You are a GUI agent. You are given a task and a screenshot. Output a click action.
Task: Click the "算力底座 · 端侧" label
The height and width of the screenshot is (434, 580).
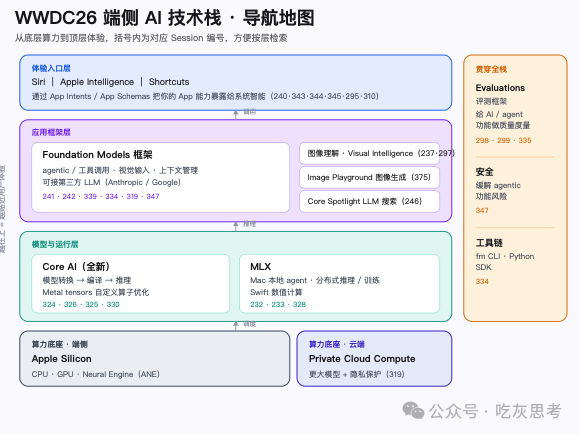(60, 344)
